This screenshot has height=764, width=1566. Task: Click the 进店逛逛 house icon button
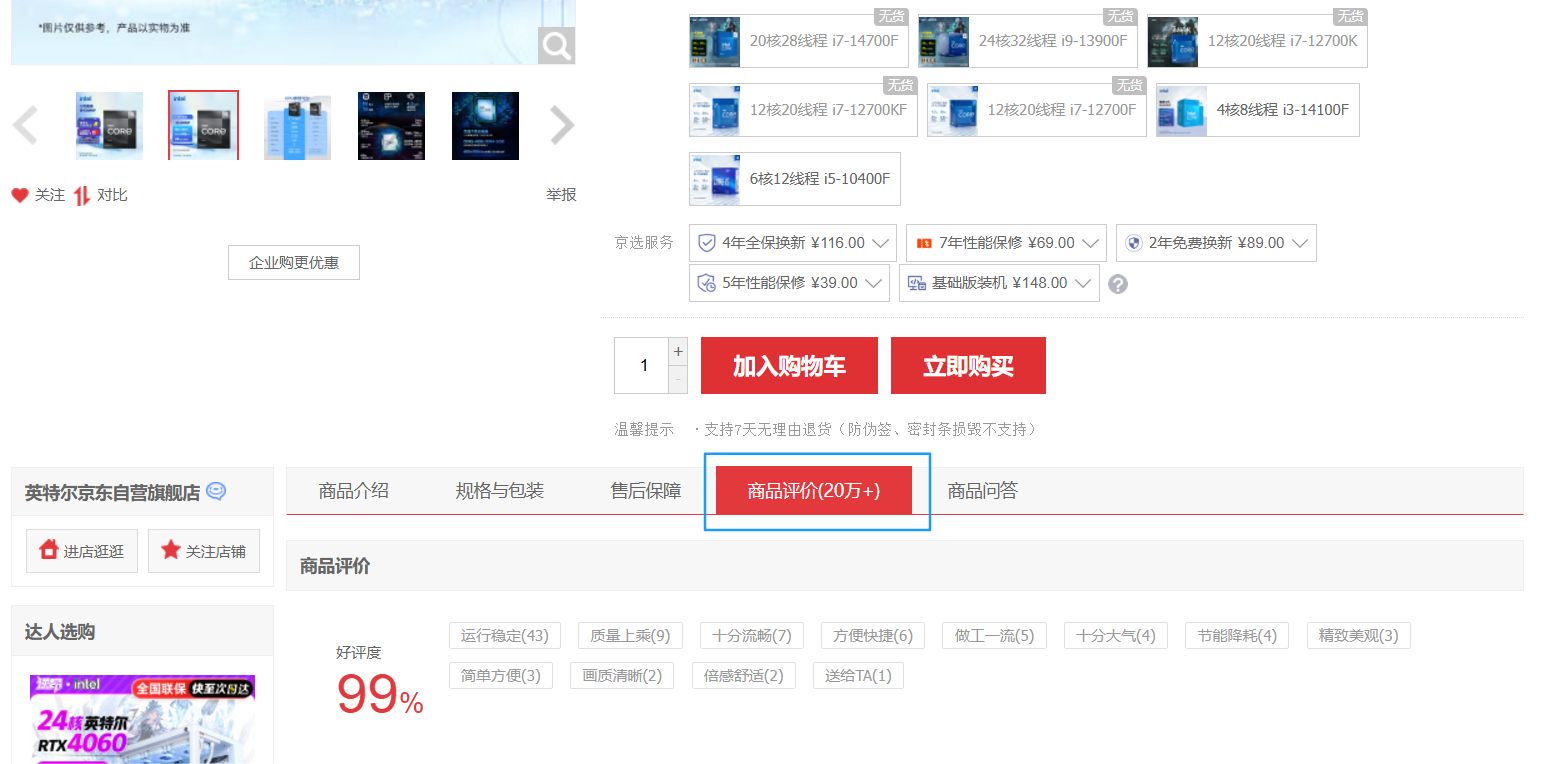pyautogui.click(x=82, y=551)
